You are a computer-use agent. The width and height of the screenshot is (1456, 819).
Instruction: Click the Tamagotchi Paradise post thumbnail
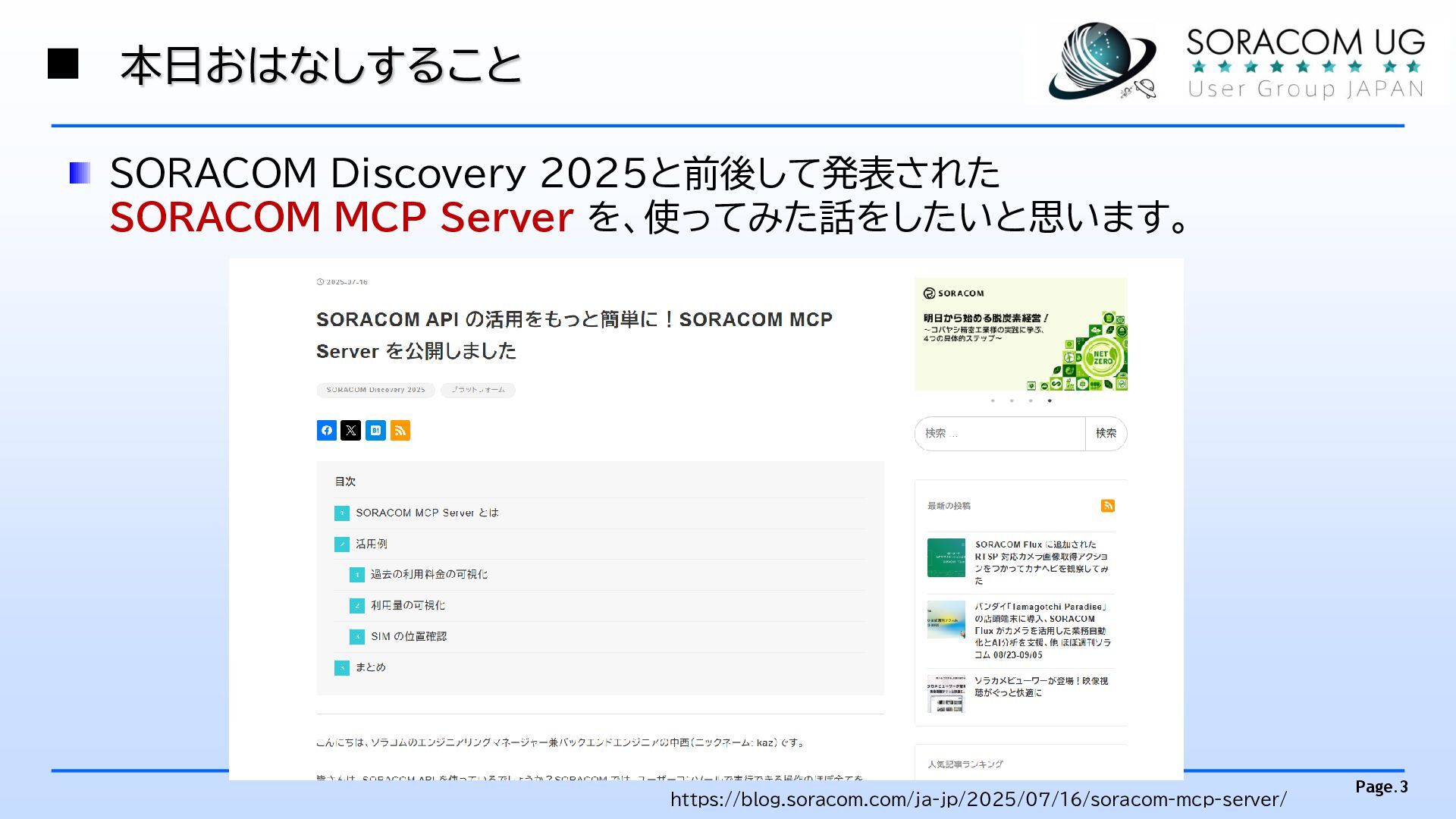click(x=946, y=620)
